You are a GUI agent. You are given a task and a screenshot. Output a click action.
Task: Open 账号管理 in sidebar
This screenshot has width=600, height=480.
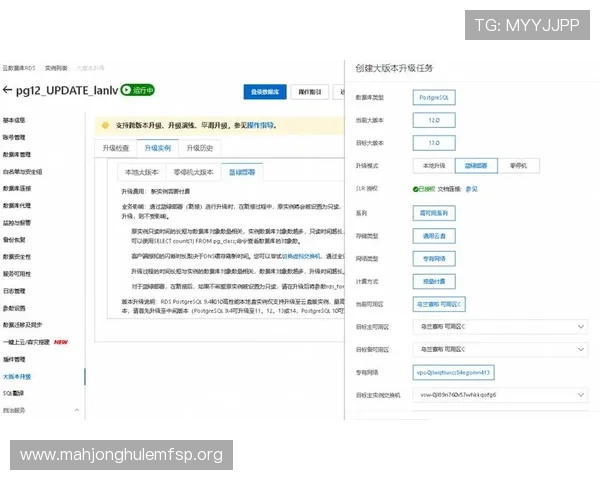click(x=14, y=137)
